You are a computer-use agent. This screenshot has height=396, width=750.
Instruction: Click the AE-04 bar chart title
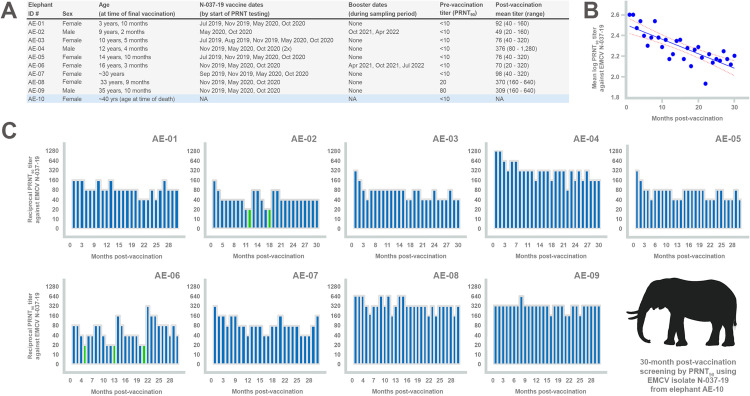tap(586, 139)
